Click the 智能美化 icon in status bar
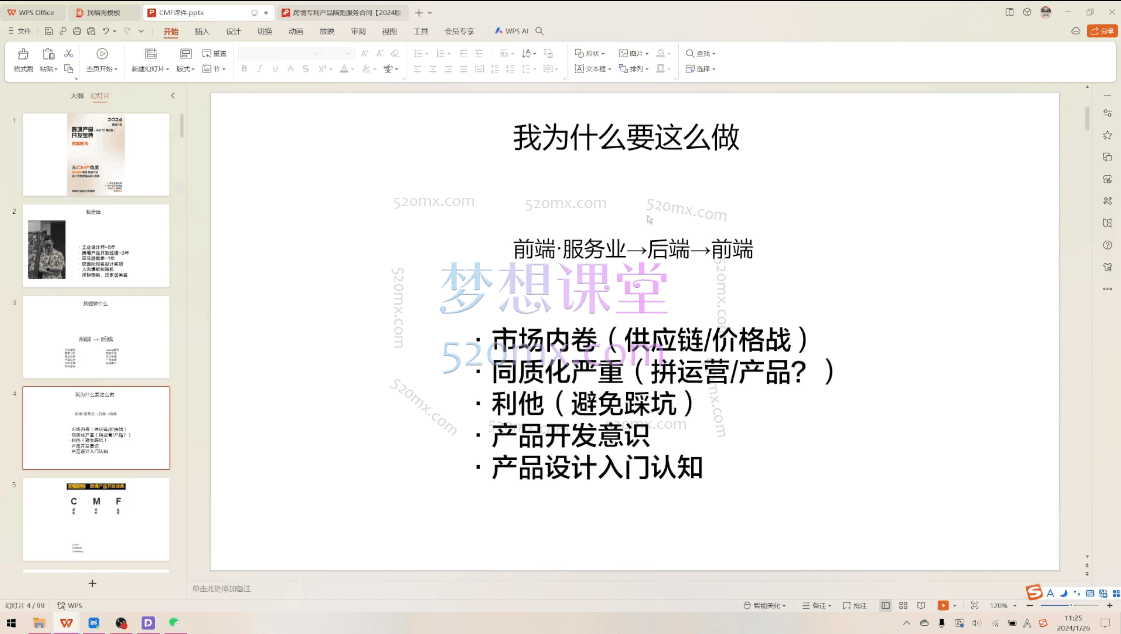Viewport: 1121px width, 634px height. pyautogui.click(x=762, y=605)
